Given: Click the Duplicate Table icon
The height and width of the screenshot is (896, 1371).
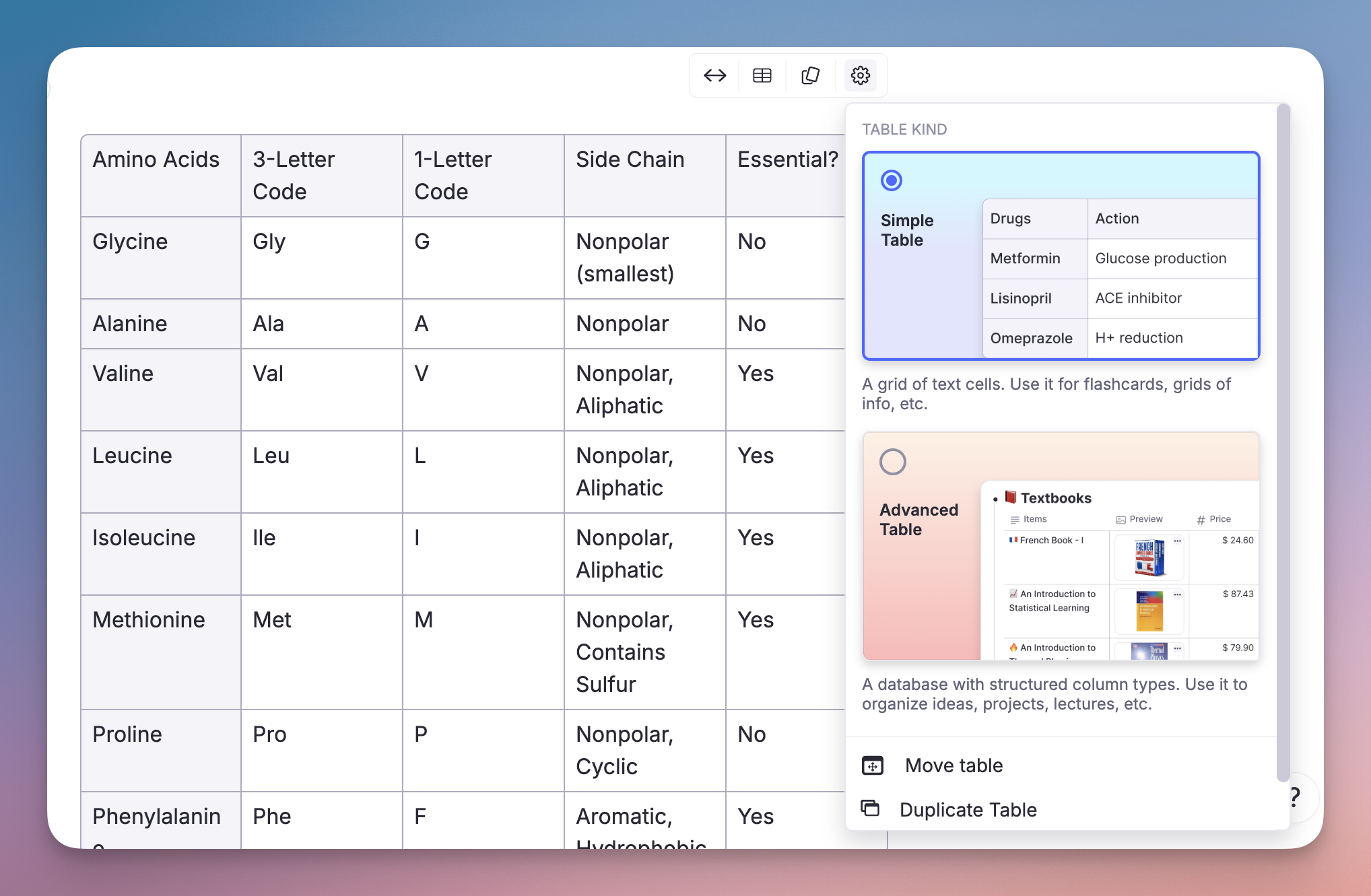Looking at the screenshot, I should pyautogui.click(x=871, y=808).
